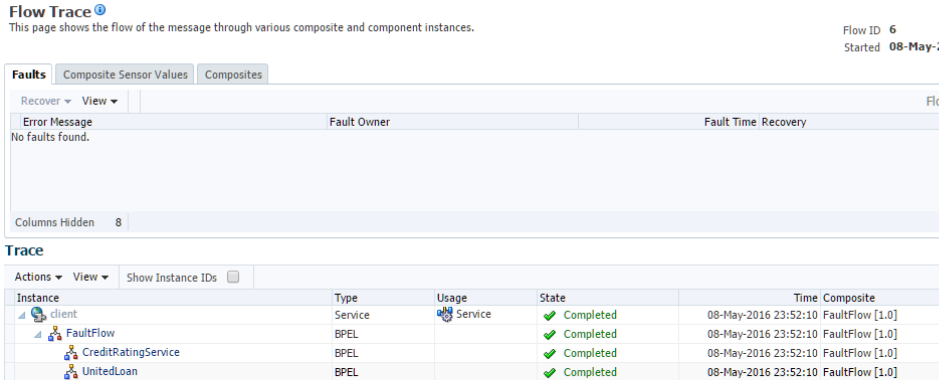This screenshot has height=380, width=939.
Task: Select Completed state in UnitedLoan row
Action: [590, 372]
